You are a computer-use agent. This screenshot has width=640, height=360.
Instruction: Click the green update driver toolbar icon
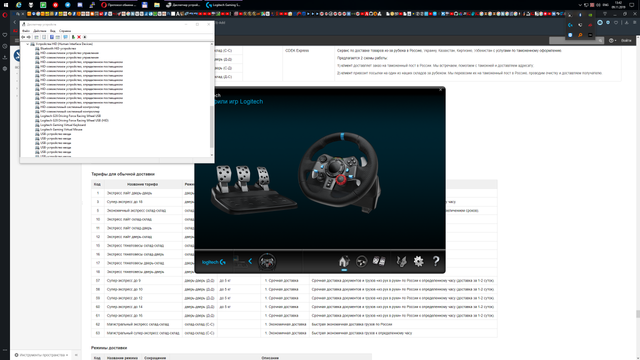(x=73, y=37)
